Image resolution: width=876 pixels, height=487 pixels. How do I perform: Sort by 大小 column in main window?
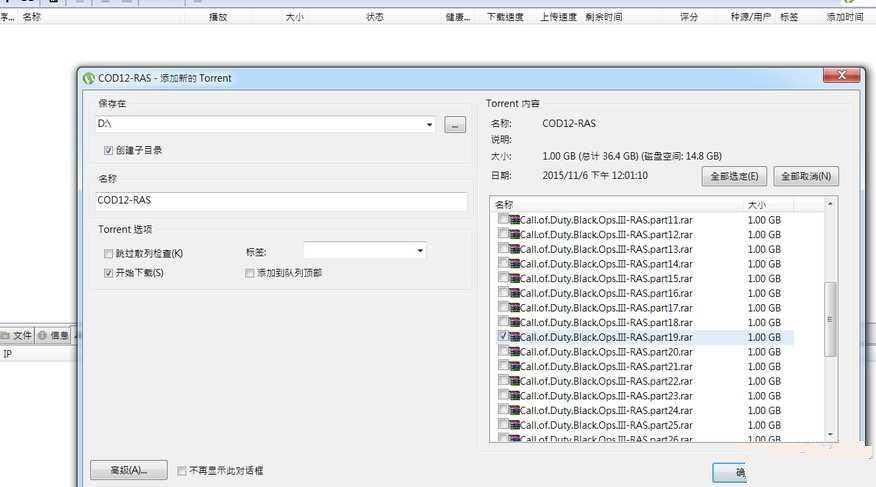(294, 17)
